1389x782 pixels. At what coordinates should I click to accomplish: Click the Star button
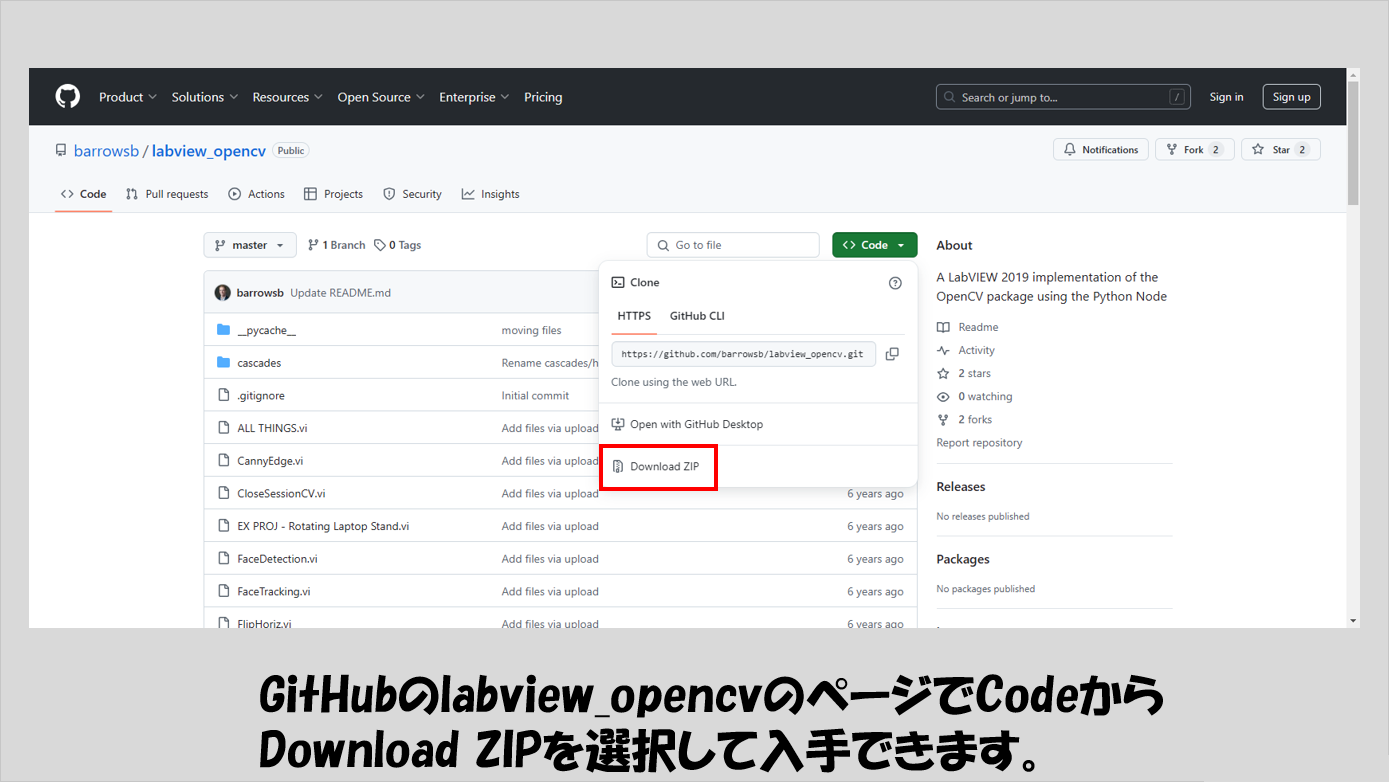point(1281,150)
